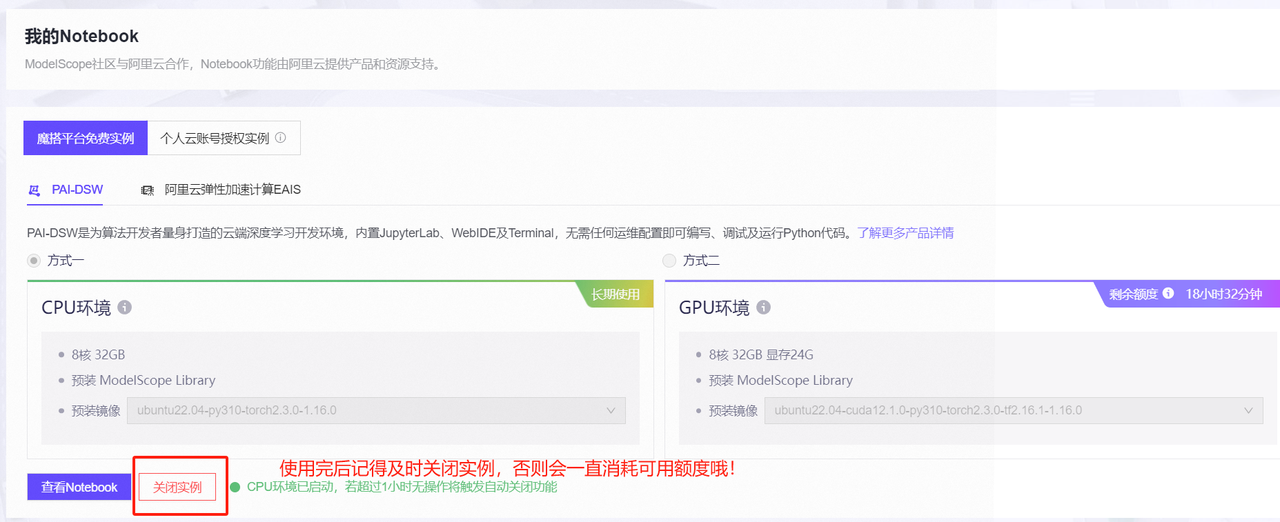
Task: Open the CPU 预装镜像 dropdown
Action: [x=376, y=410]
